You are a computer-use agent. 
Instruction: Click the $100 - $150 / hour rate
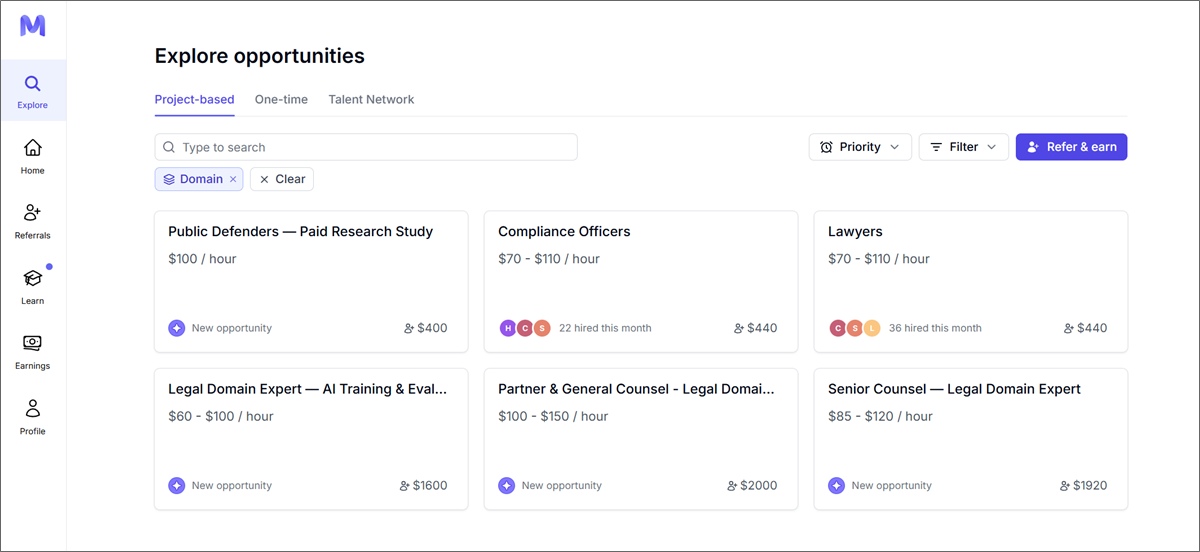[x=553, y=417]
